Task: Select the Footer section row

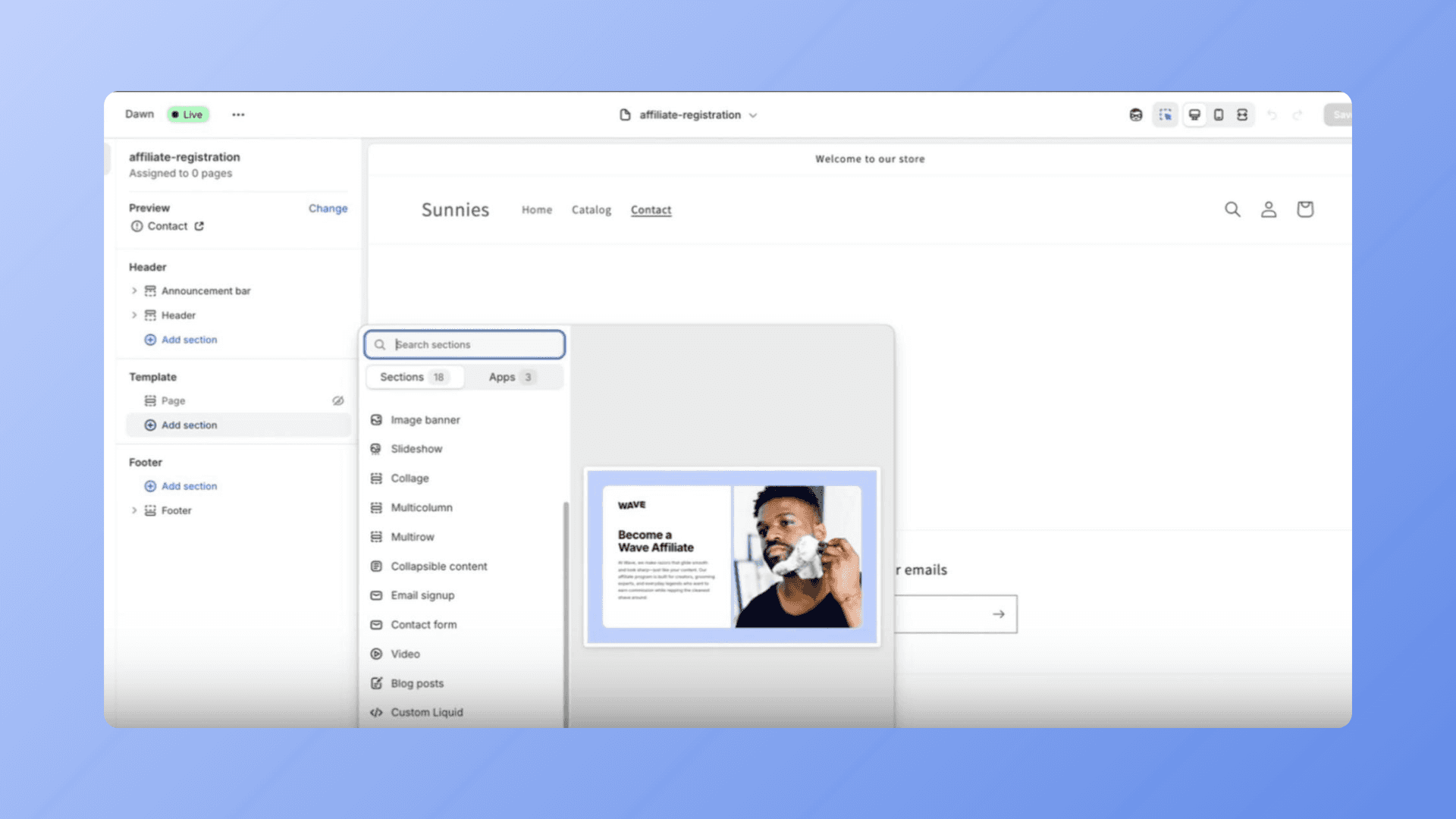Action: tap(238, 510)
